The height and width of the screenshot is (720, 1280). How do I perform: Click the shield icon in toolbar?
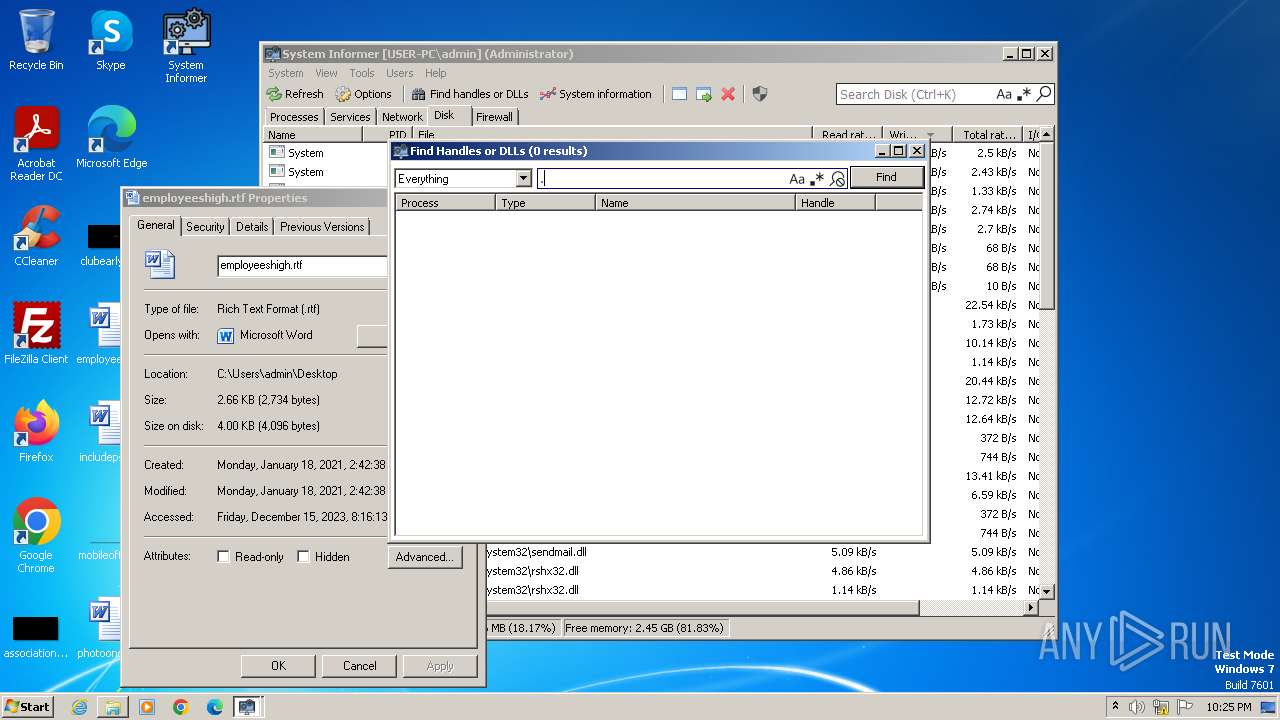click(x=760, y=94)
